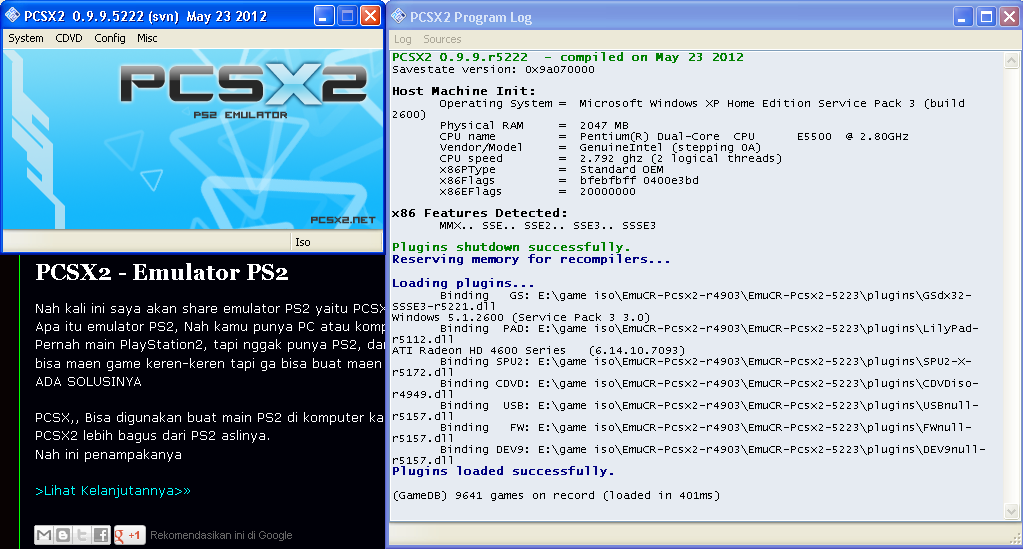Click the '(GameDB) 9641 games on record' line
This screenshot has width=1024, height=549.
coord(556,495)
